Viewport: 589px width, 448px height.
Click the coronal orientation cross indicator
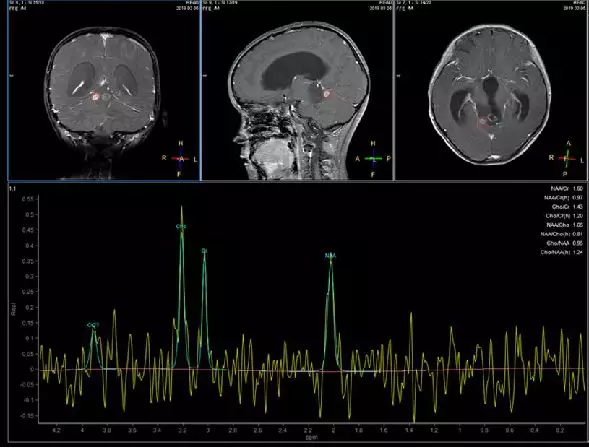pos(181,159)
